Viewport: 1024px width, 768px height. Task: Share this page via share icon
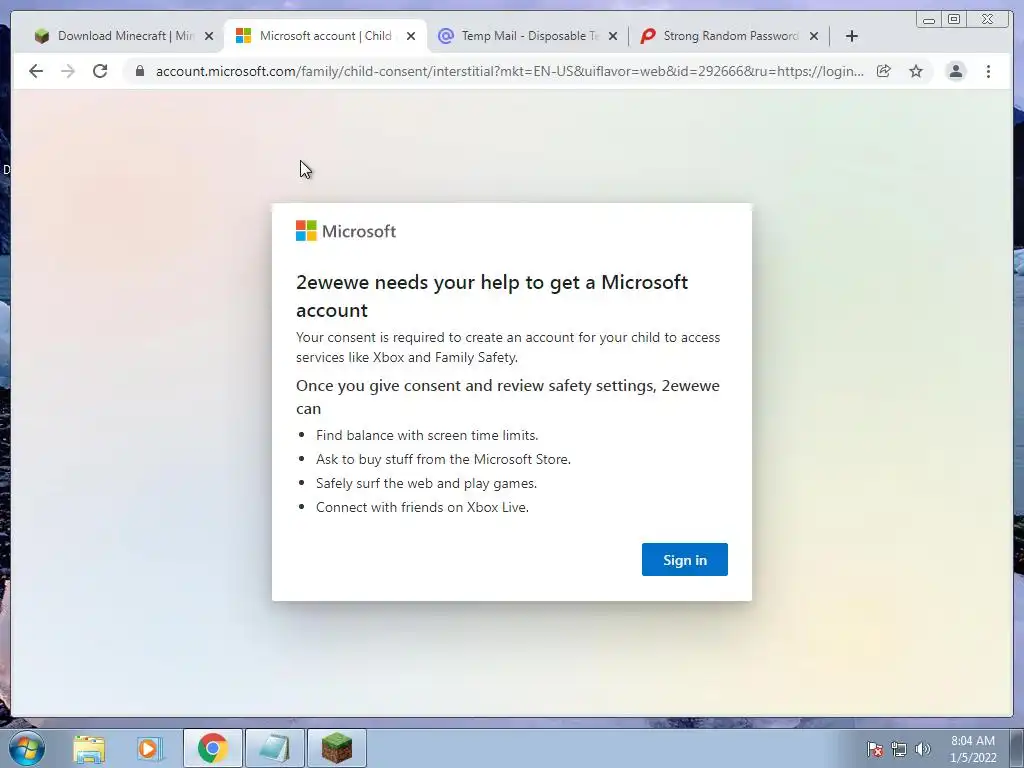[x=884, y=71]
